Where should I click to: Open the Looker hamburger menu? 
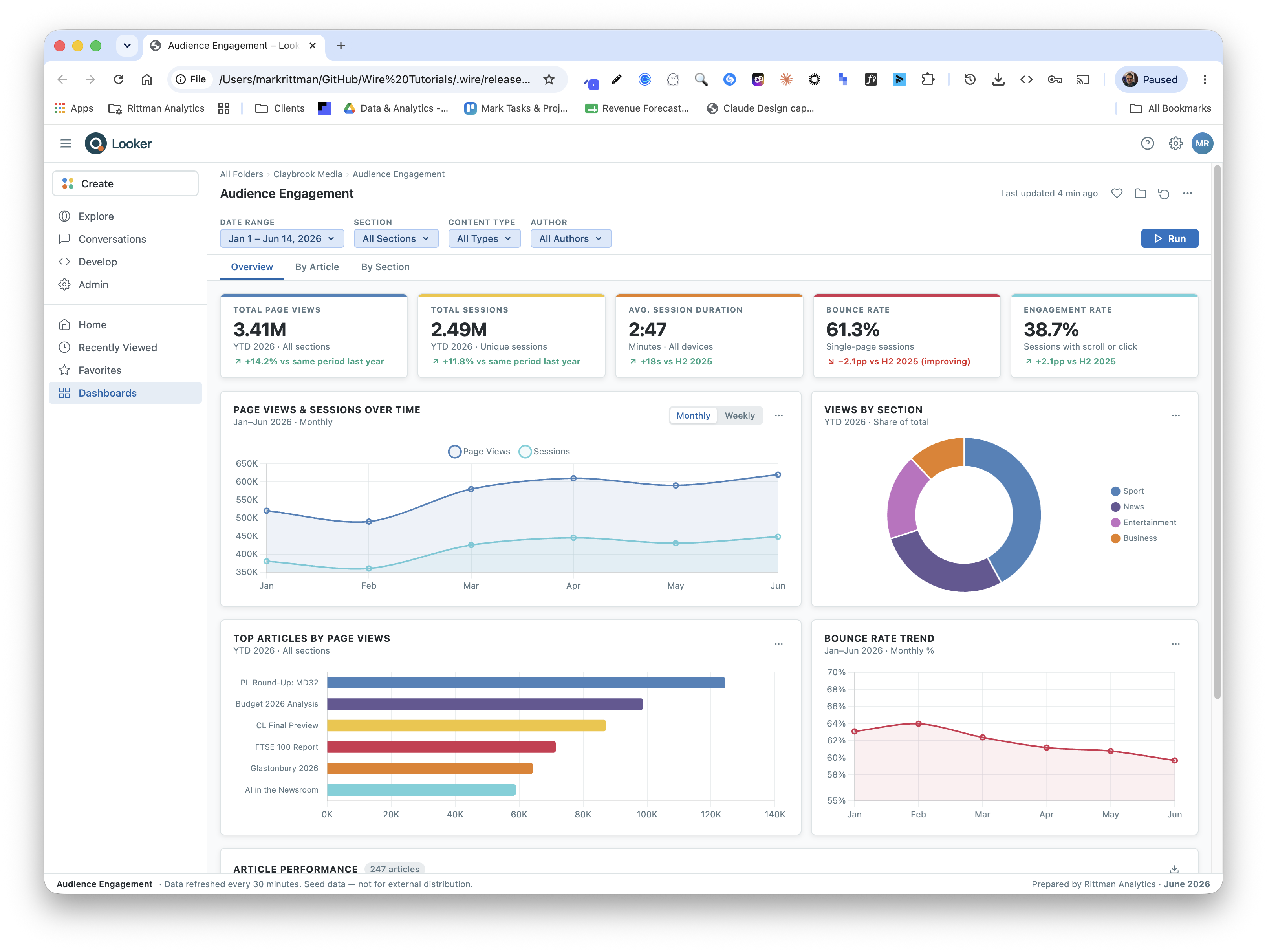click(x=66, y=143)
